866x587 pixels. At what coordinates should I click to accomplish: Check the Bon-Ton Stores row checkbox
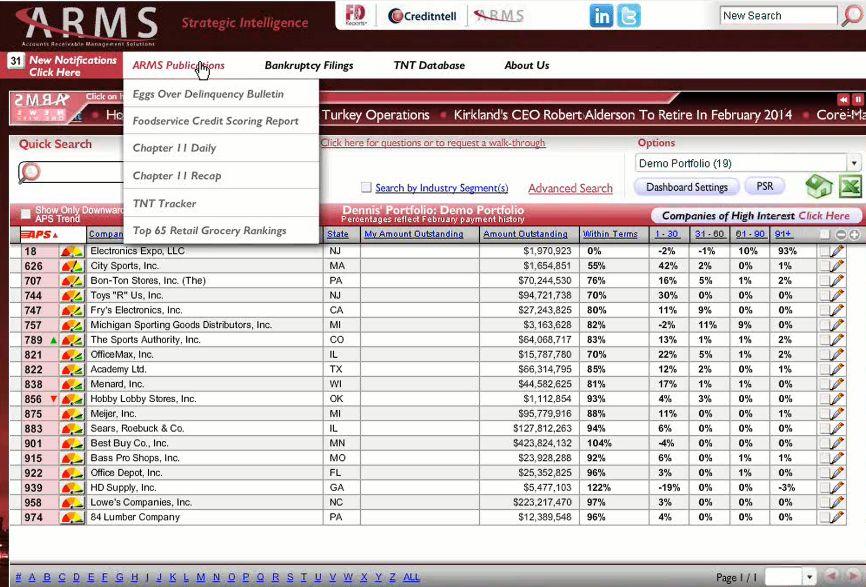[x=825, y=281]
